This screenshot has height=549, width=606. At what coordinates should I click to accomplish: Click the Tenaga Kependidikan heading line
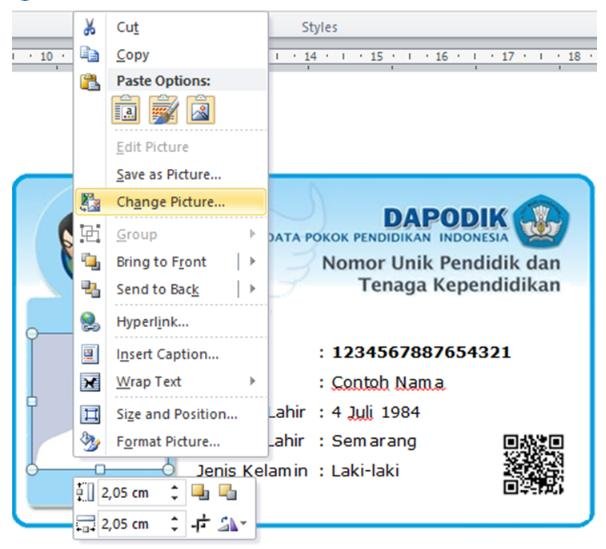460,285
